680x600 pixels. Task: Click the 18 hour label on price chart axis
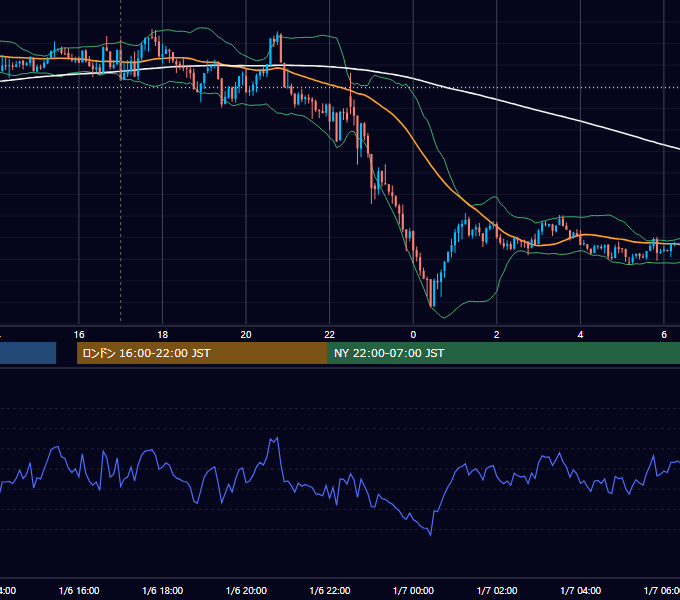pos(163,335)
